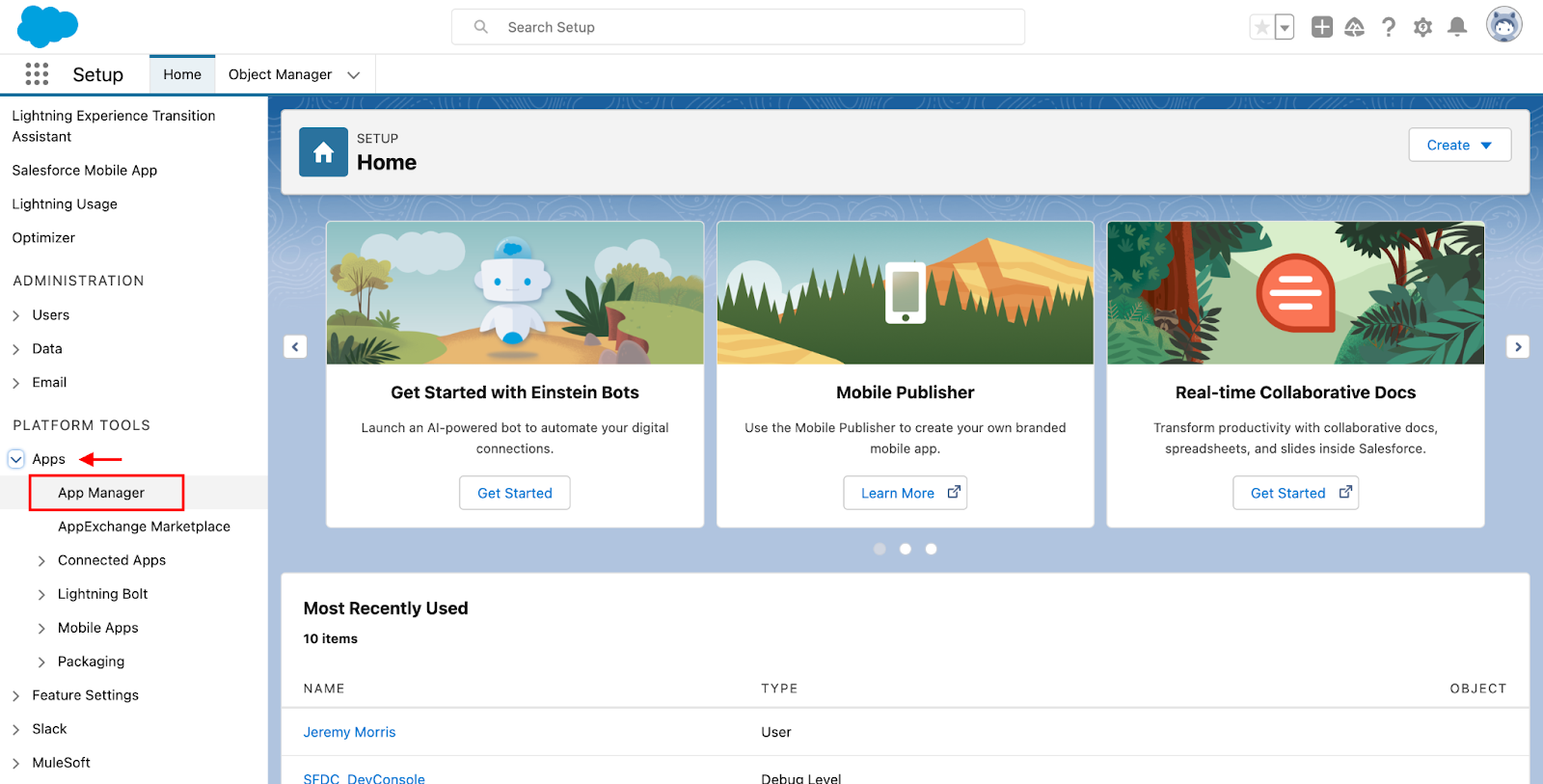Open the favorites list dropdown arrow

1285,27
